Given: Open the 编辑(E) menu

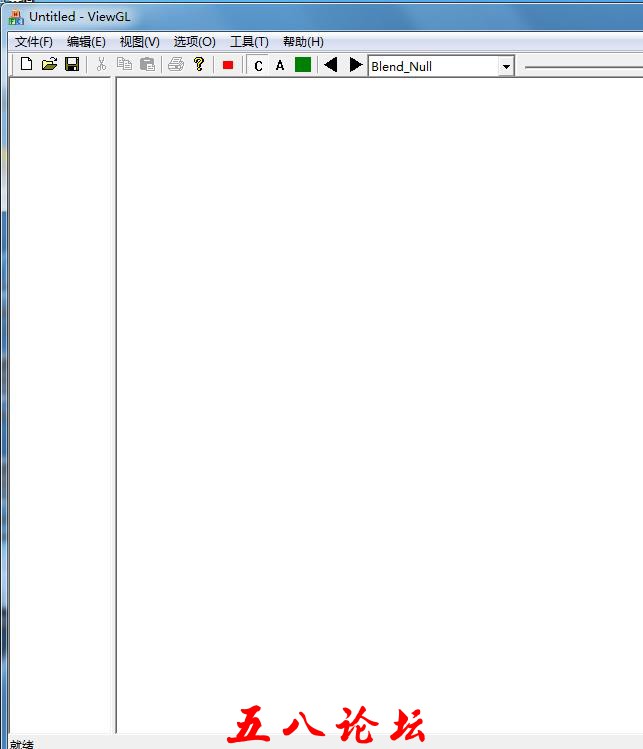Looking at the screenshot, I should click(x=86, y=42).
